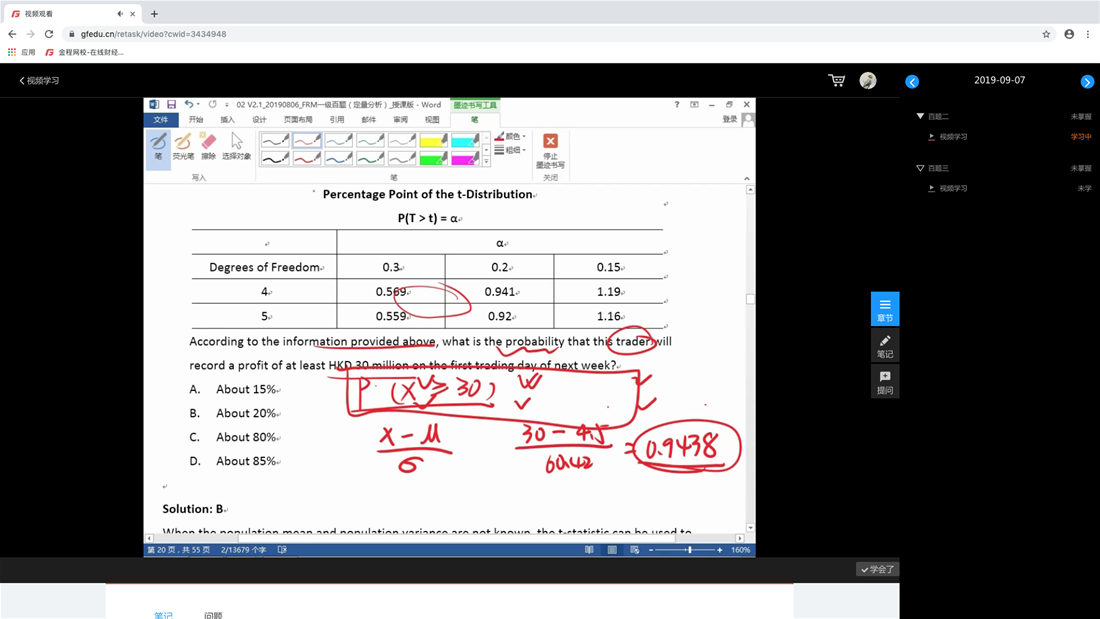Switch to Word print layout view
1100x619 pixels.
[612, 550]
